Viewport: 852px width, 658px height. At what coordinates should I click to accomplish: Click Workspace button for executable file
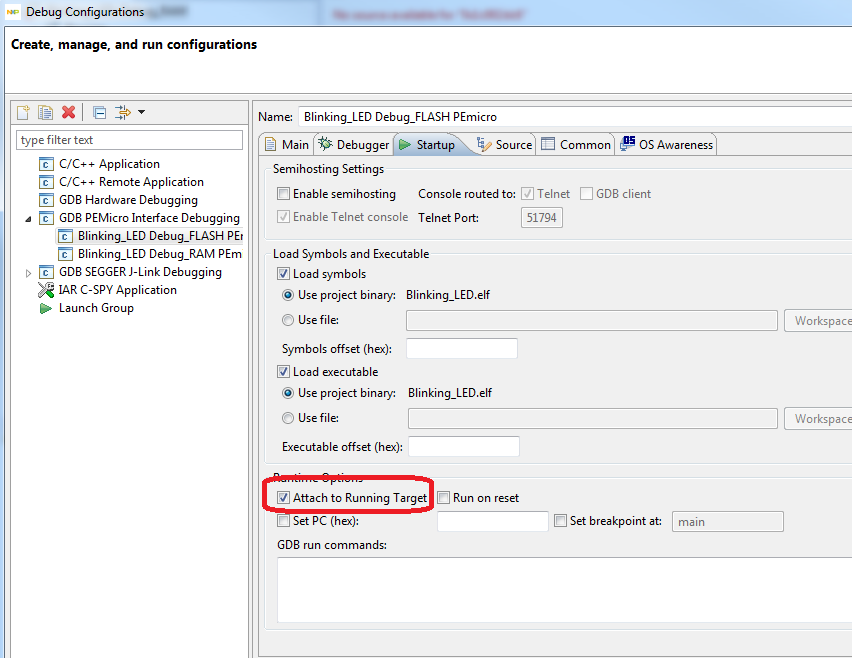(x=818, y=418)
